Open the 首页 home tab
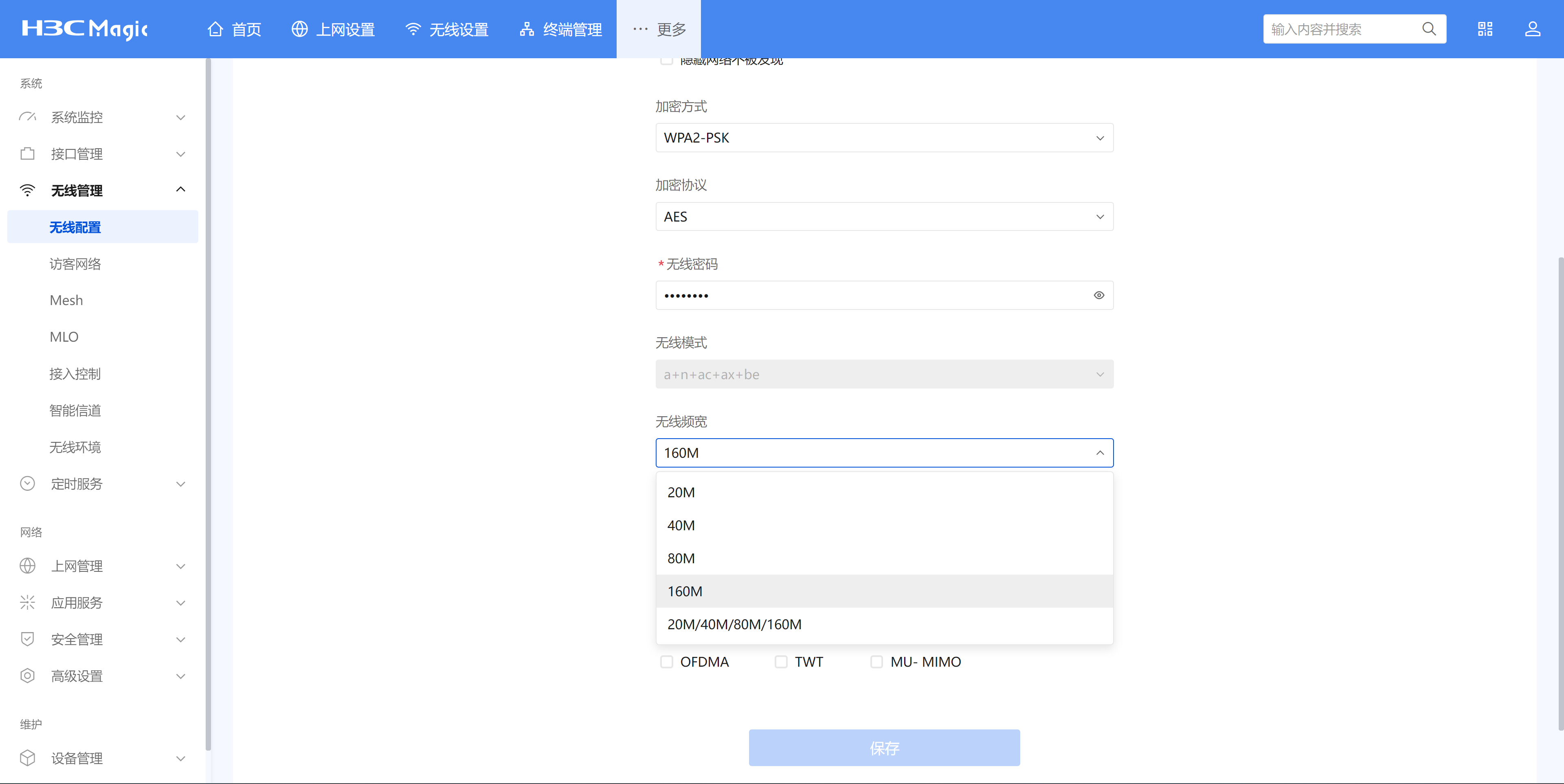The image size is (1564, 784). tap(234, 29)
